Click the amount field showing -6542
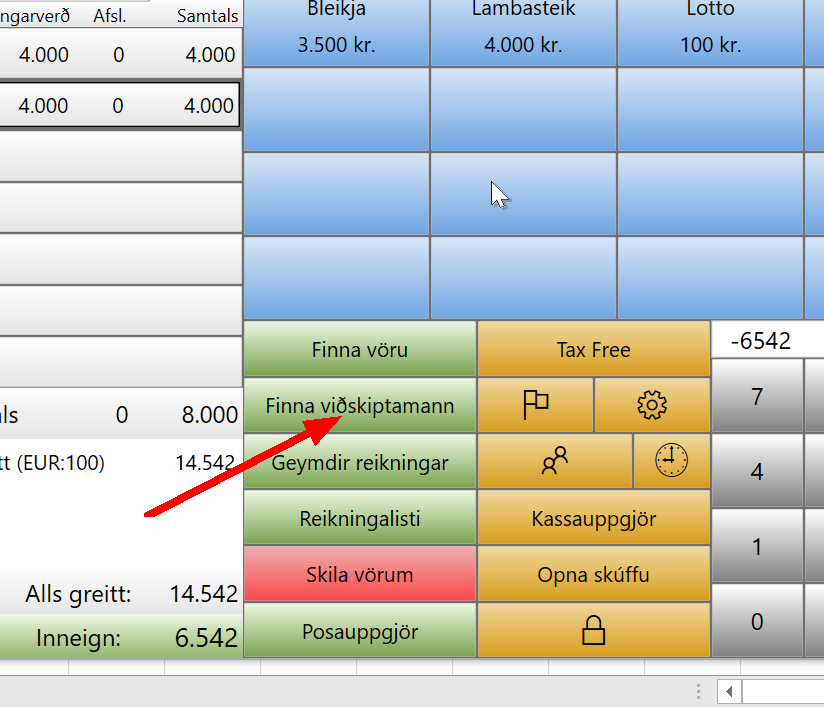Image resolution: width=824 pixels, height=707 pixels. pos(768,341)
